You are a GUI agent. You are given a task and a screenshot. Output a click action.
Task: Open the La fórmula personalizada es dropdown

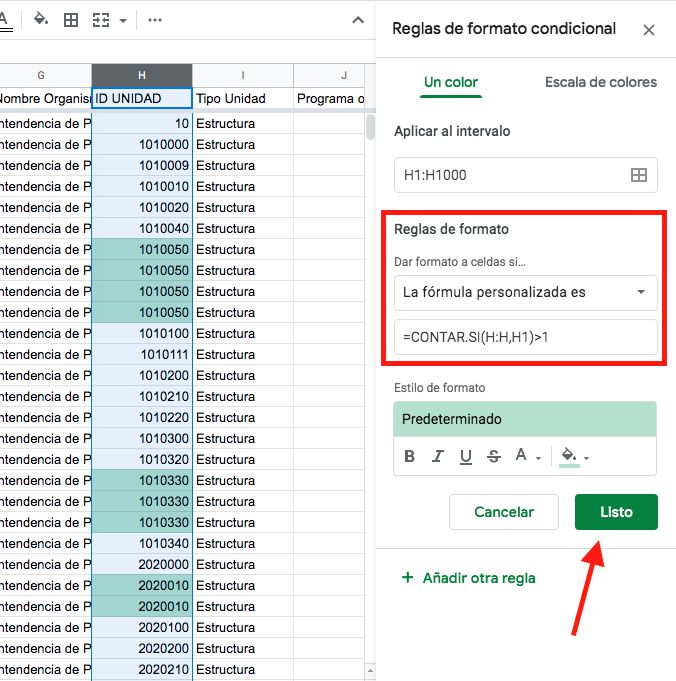pos(525,292)
